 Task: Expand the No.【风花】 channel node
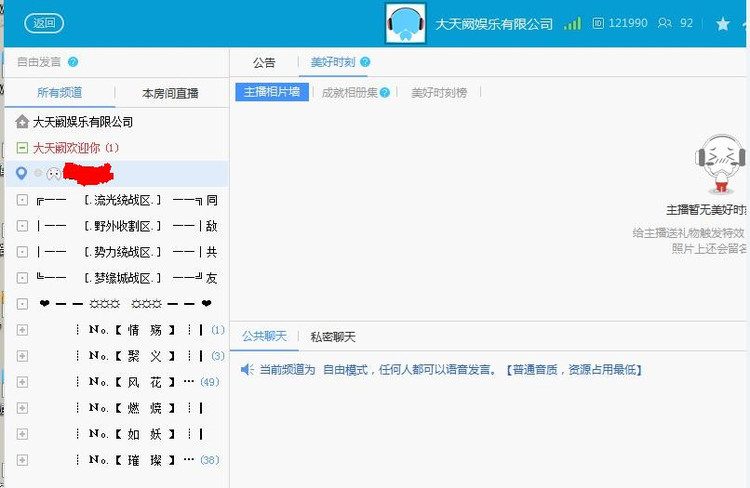[22, 382]
